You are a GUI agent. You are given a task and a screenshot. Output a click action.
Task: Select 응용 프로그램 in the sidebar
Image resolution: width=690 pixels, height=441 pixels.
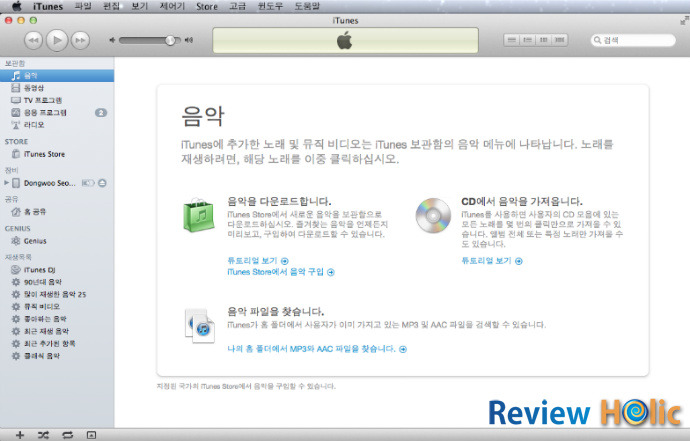click(x=57, y=113)
